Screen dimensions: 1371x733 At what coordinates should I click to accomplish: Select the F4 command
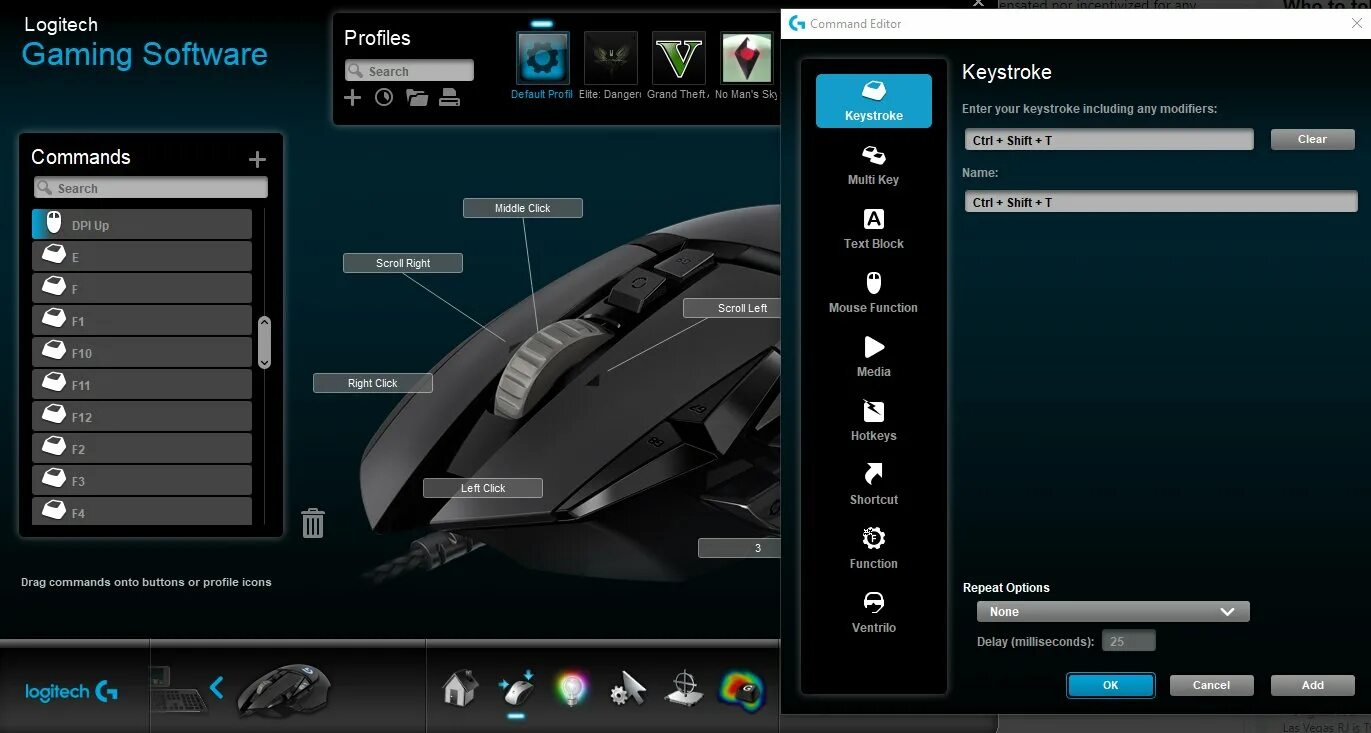coord(142,511)
